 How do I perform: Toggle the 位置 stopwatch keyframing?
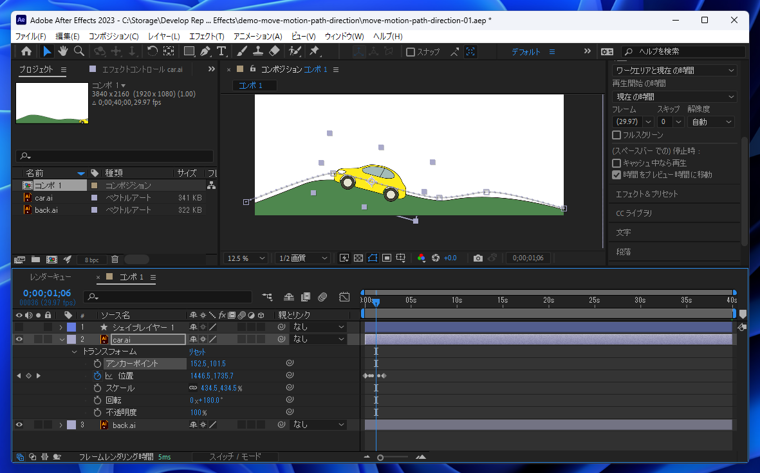(97, 376)
